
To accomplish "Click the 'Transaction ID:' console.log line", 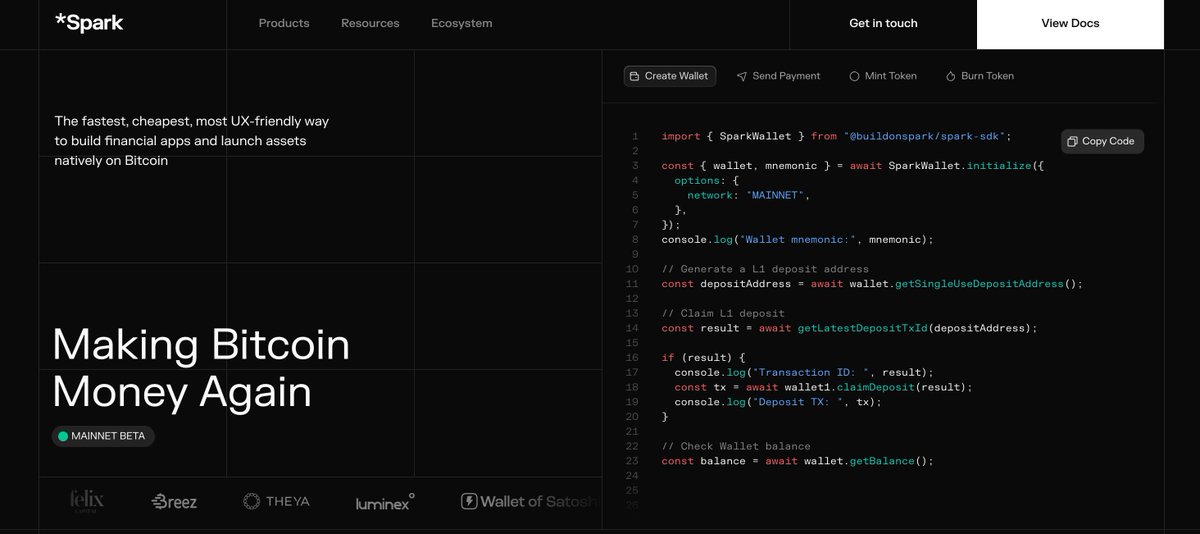I will [804, 372].
